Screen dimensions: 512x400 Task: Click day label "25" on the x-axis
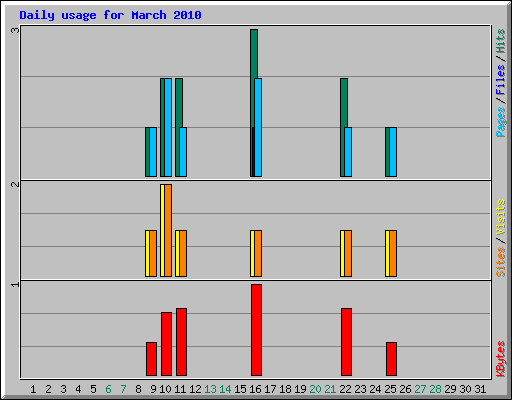[x=390, y=389]
